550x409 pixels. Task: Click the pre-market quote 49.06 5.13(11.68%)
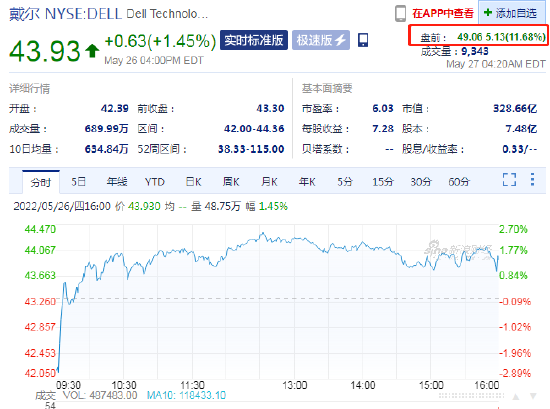pos(501,37)
